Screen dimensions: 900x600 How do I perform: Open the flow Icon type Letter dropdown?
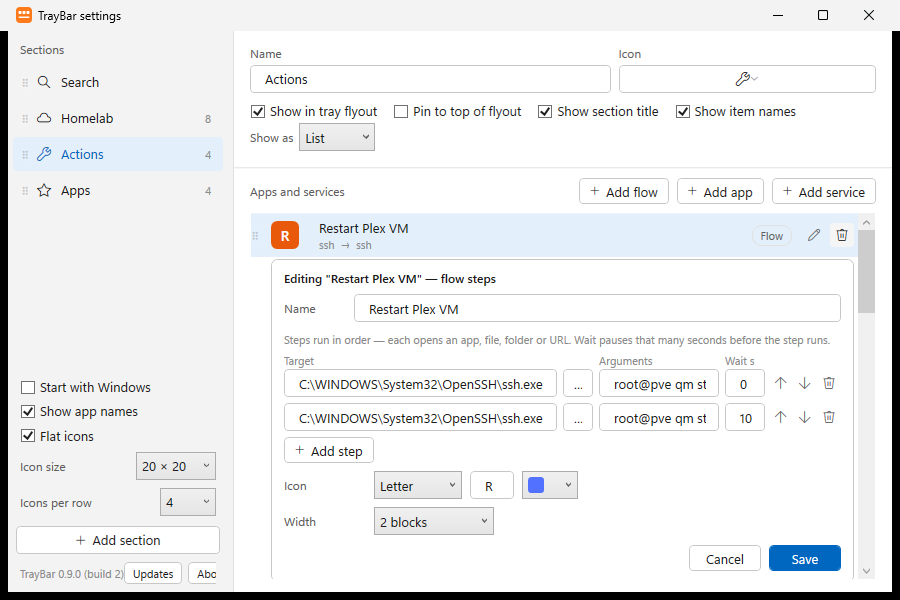tap(418, 486)
